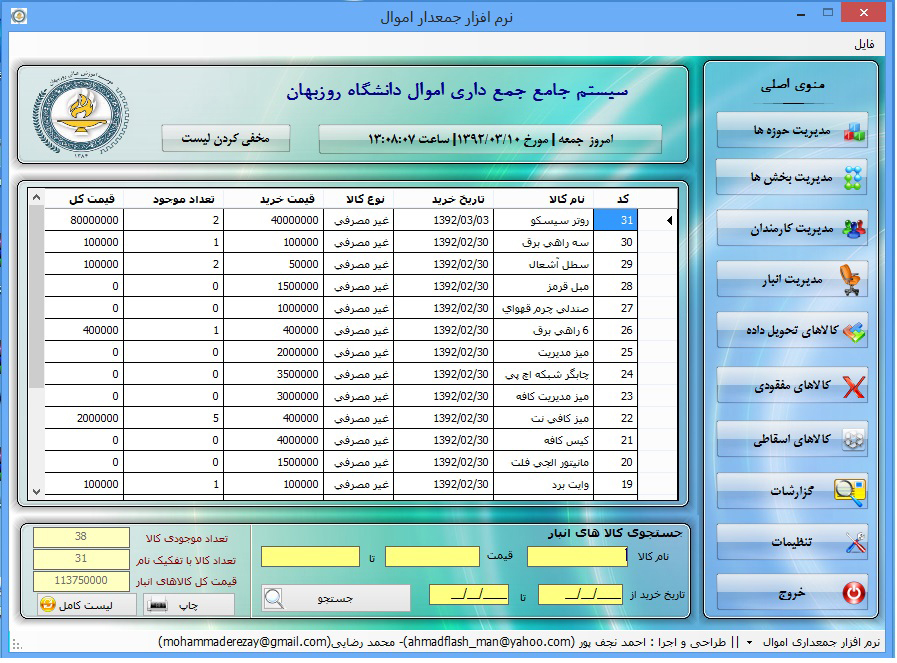This screenshot has height=663, width=897.
Task: Open the فایل menu
Action: click(x=863, y=45)
